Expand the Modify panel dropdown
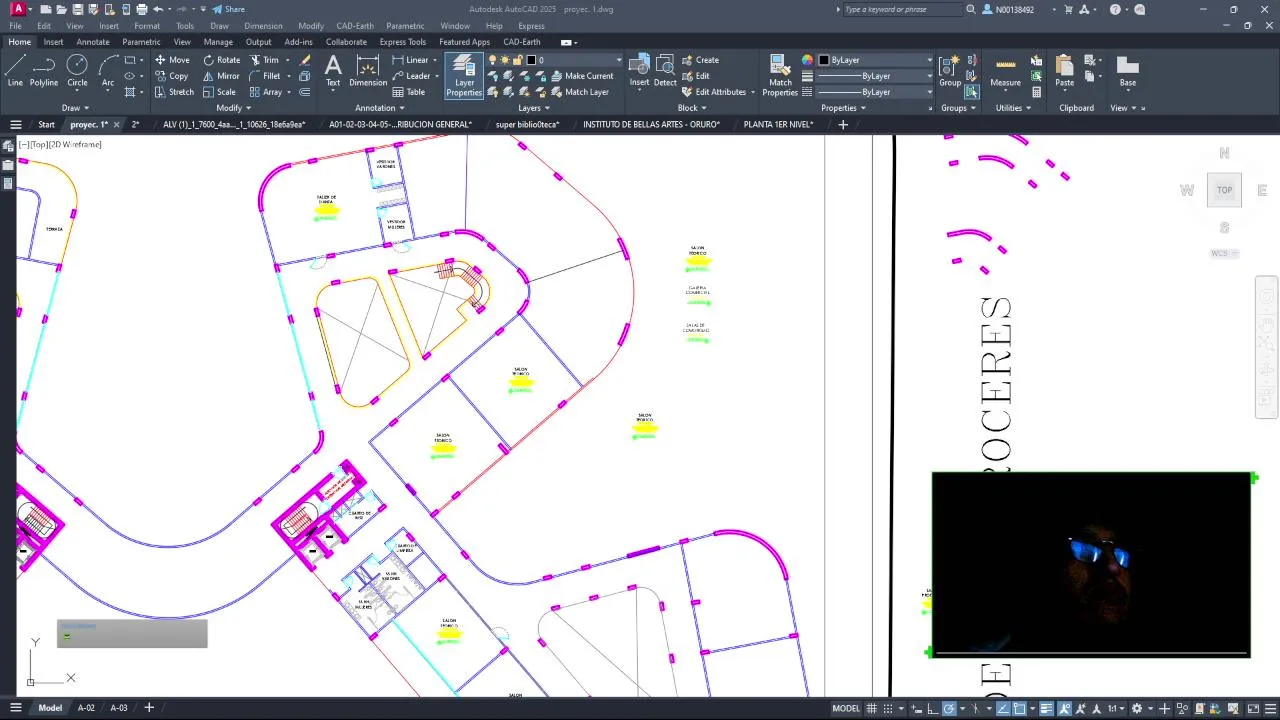Screen dimensions: 1280x720 pyautogui.click(x=233, y=108)
